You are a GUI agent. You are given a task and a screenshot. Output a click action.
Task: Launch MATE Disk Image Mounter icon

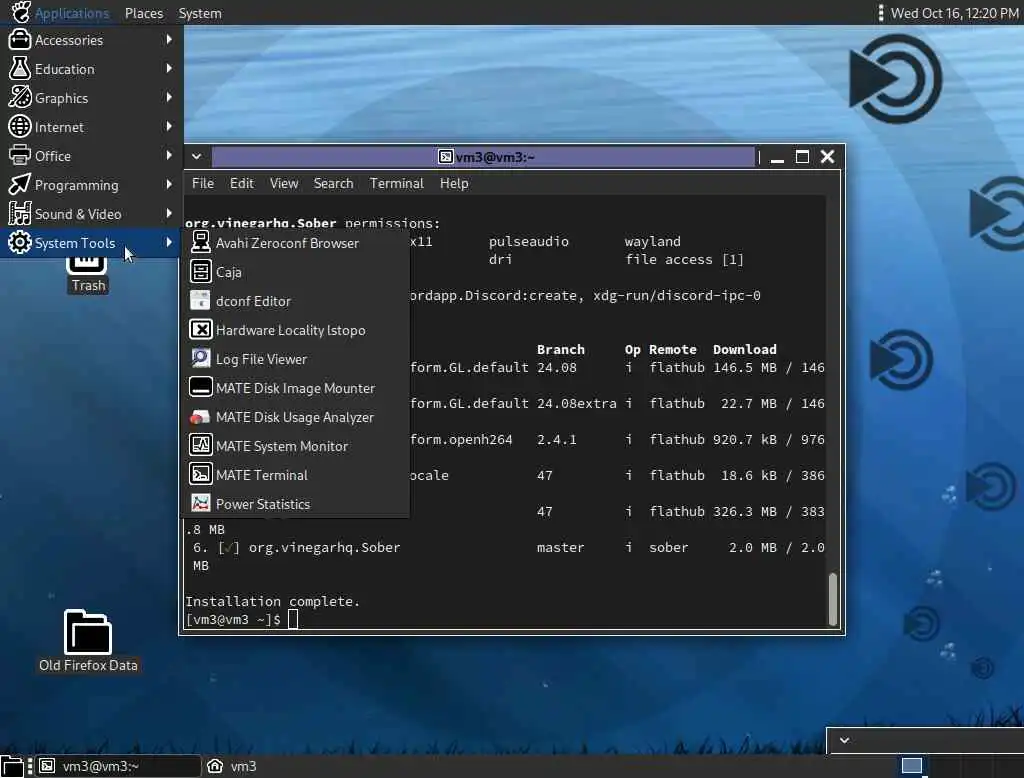(x=200, y=387)
